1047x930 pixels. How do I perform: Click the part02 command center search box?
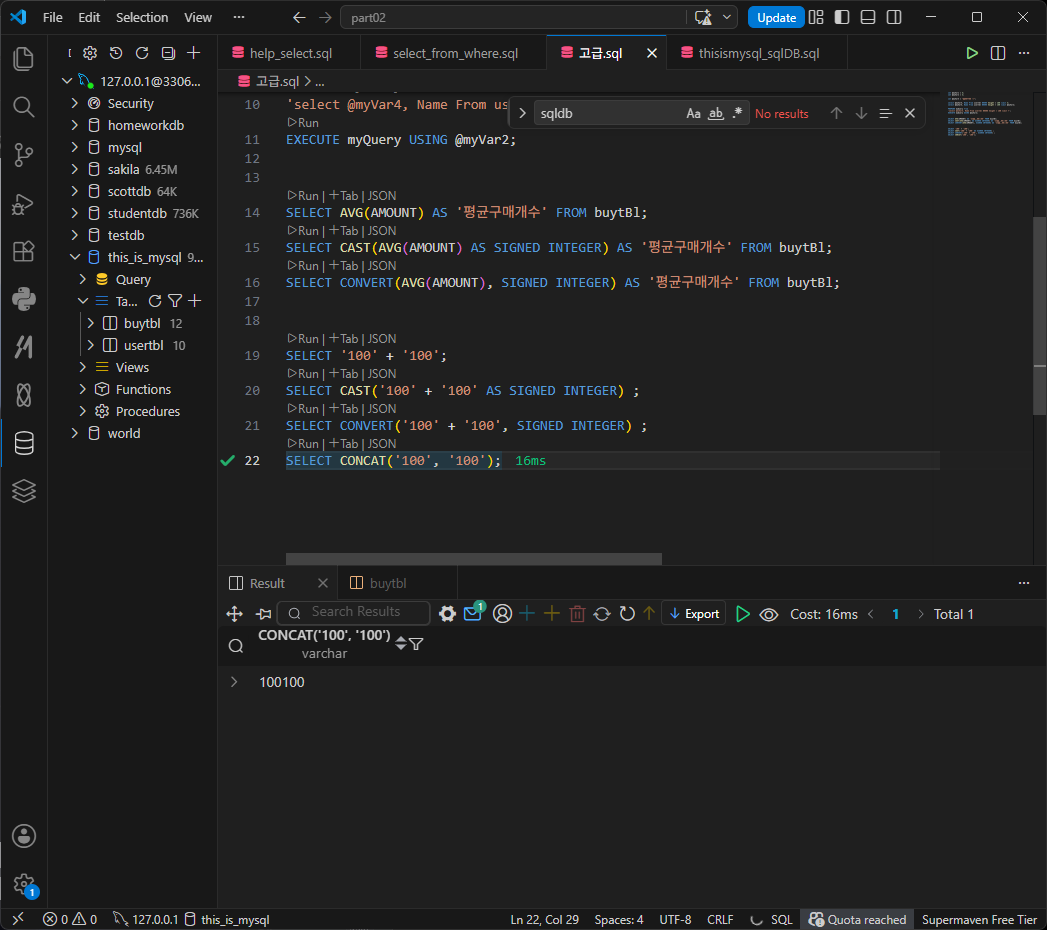tap(514, 17)
